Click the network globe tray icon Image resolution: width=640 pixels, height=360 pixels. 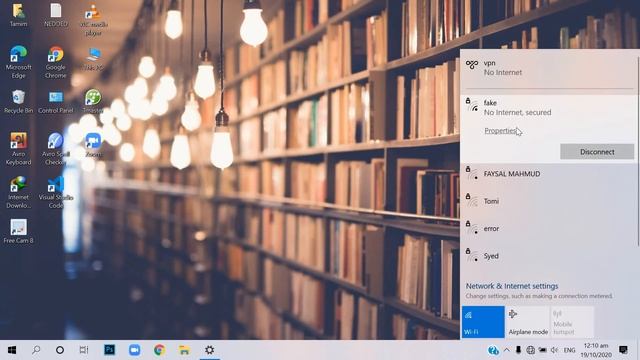pyautogui.click(x=530, y=350)
